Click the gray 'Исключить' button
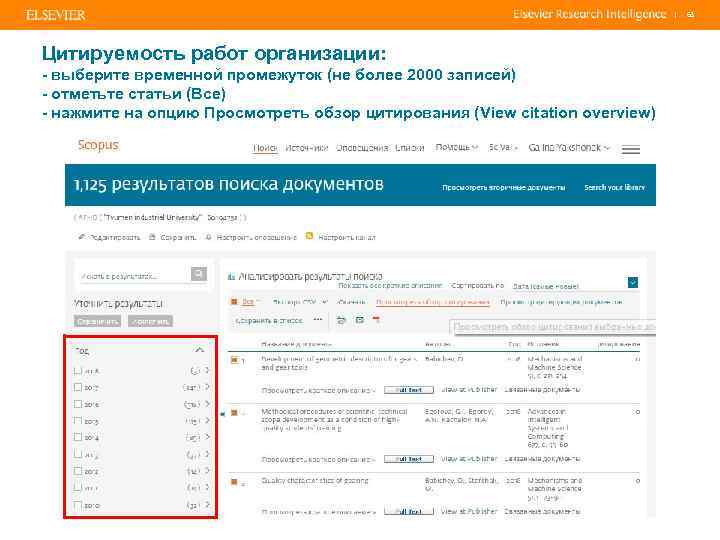This screenshot has width=720, height=540. coord(150,321)
